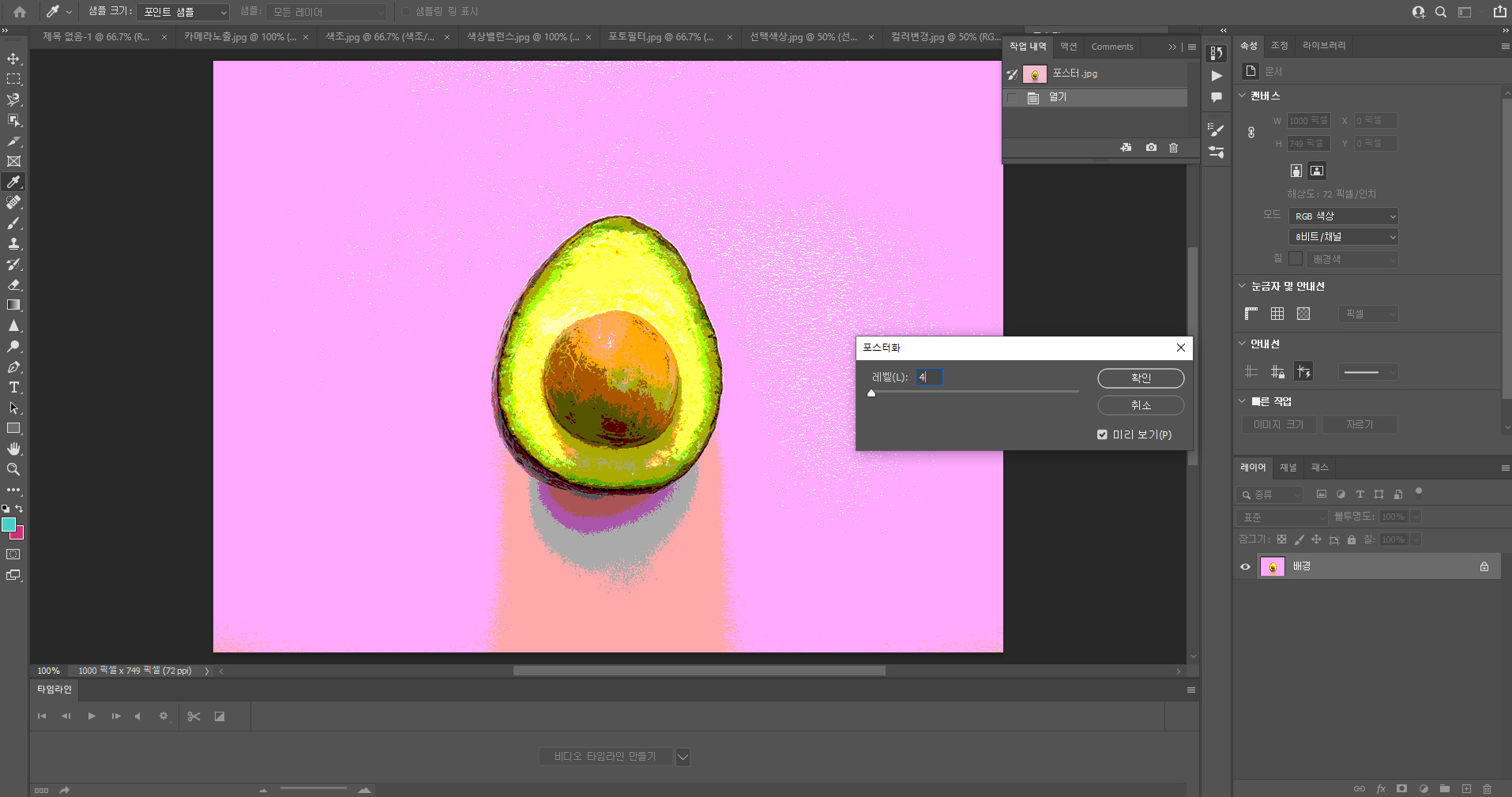Click the 이미지 크기 quick action button
Screen dimensions: 1512x797
click(1278, 425)
